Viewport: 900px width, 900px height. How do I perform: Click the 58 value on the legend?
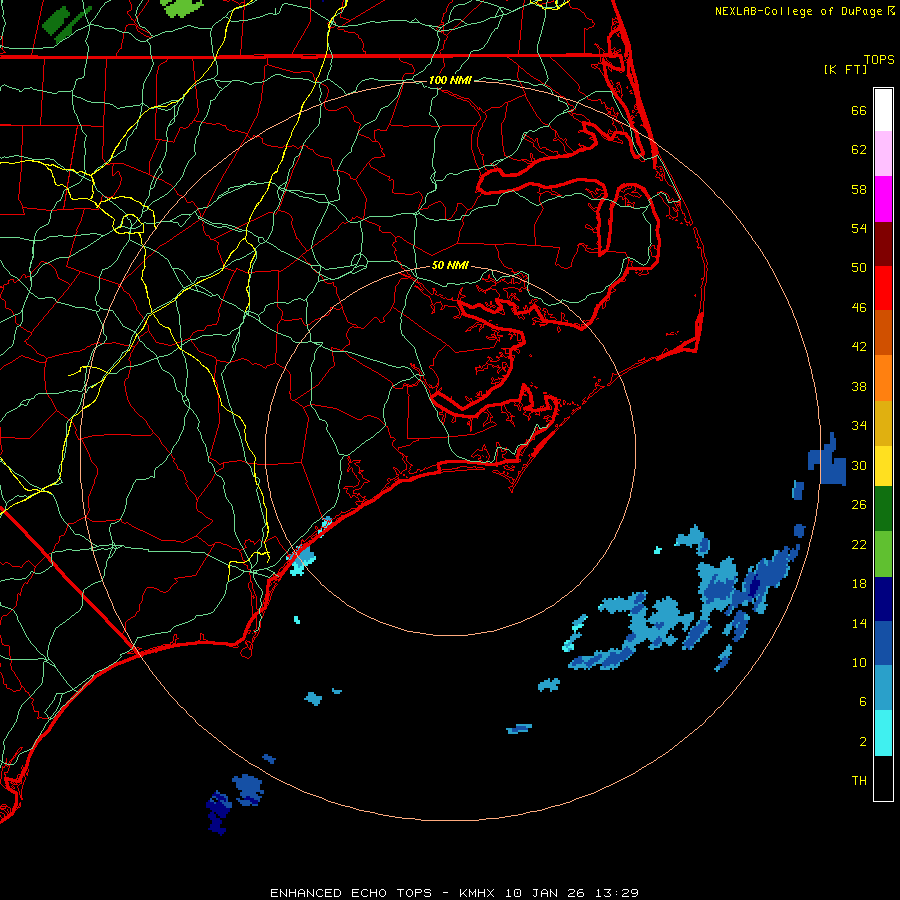click(859, 189)
